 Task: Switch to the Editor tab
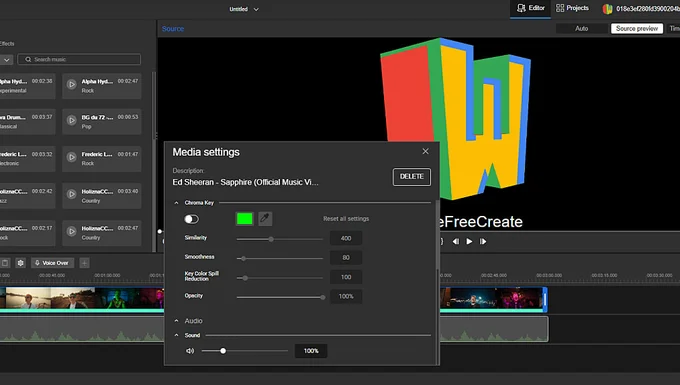click(530, 9)
